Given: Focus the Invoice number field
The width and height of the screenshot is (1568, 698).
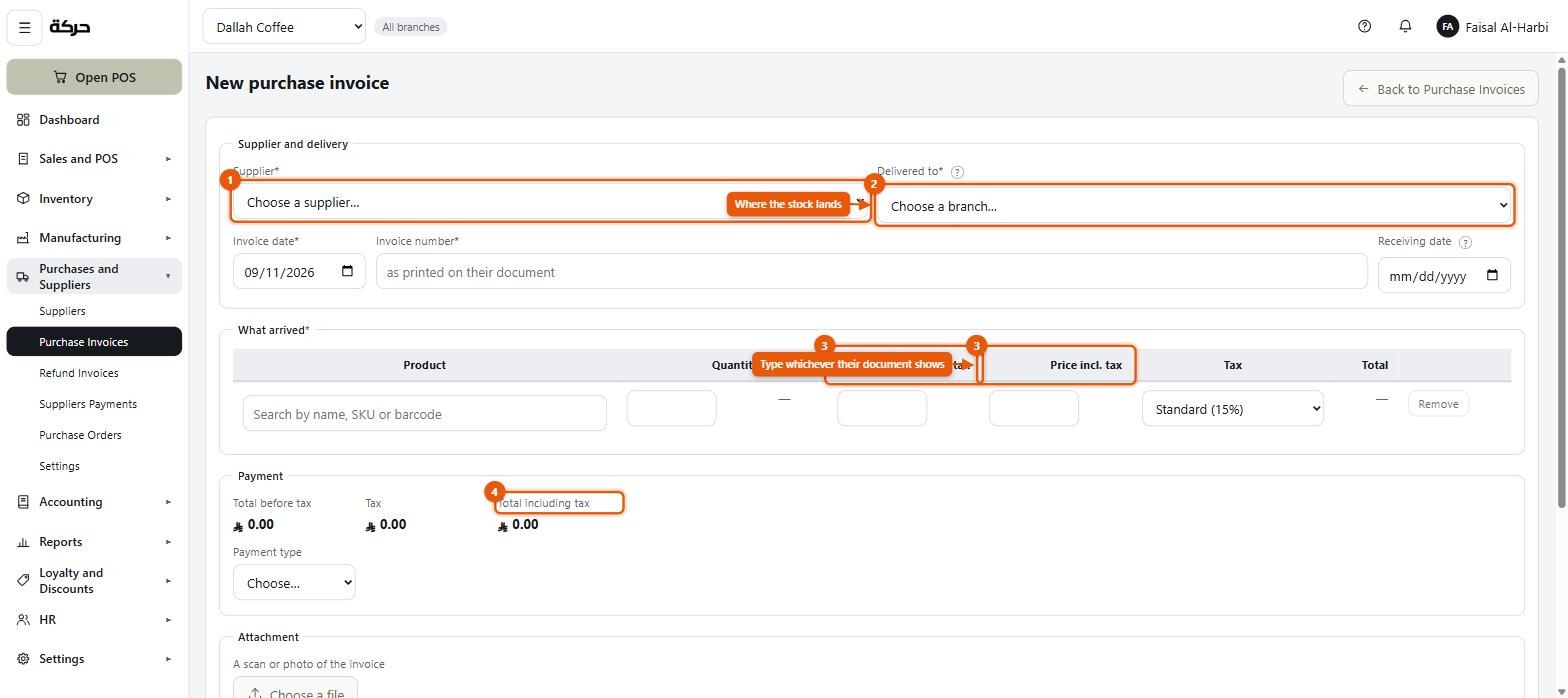Looking at the screenshot, I should tap(871, 272).
